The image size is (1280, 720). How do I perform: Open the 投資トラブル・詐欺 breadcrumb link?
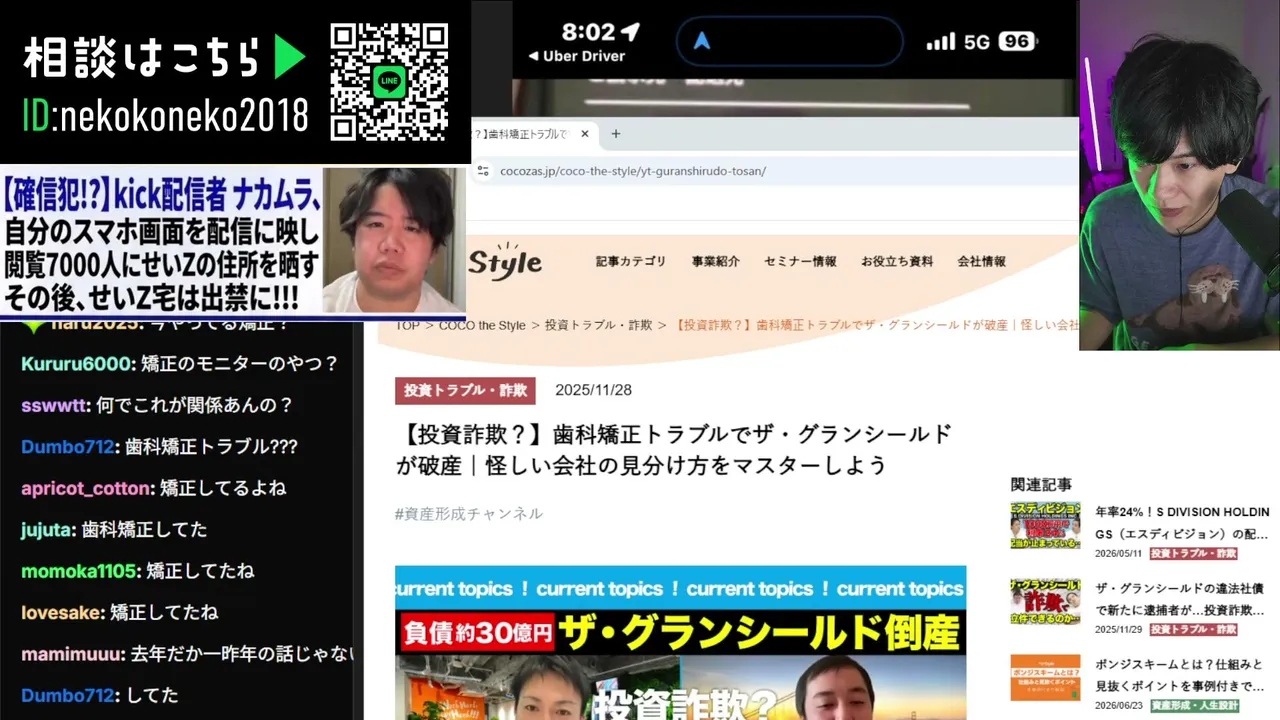[598, 325]
